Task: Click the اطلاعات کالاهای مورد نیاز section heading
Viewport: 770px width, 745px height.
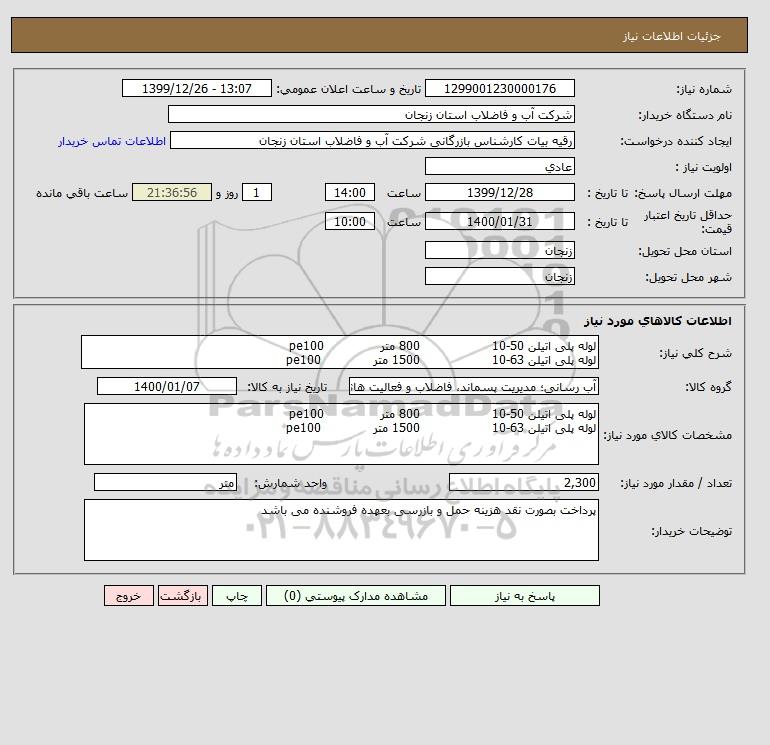Action: point(658,321)
